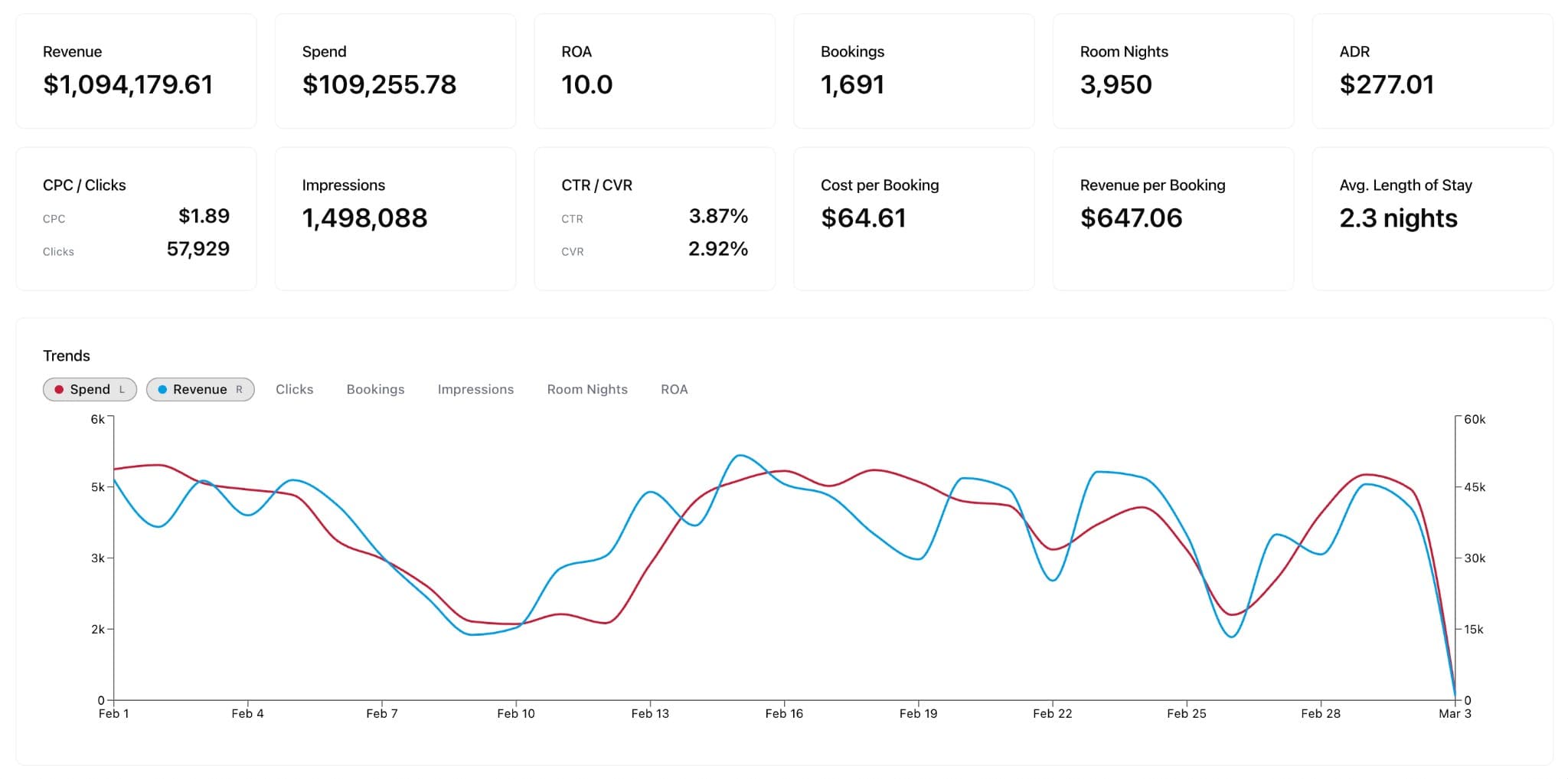Viewport: 1568px width, 779px height.
Task: Click the Avg. Length of Stay card
Action: (1432, 218)
